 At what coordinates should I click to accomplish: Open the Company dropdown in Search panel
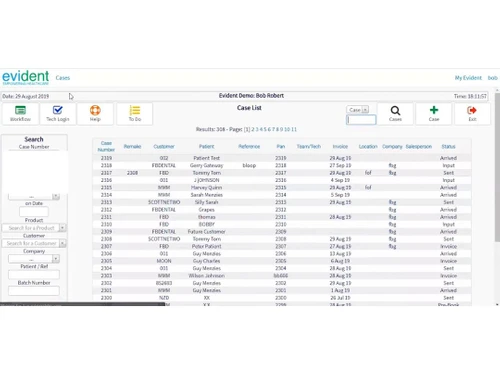[34, 259]
